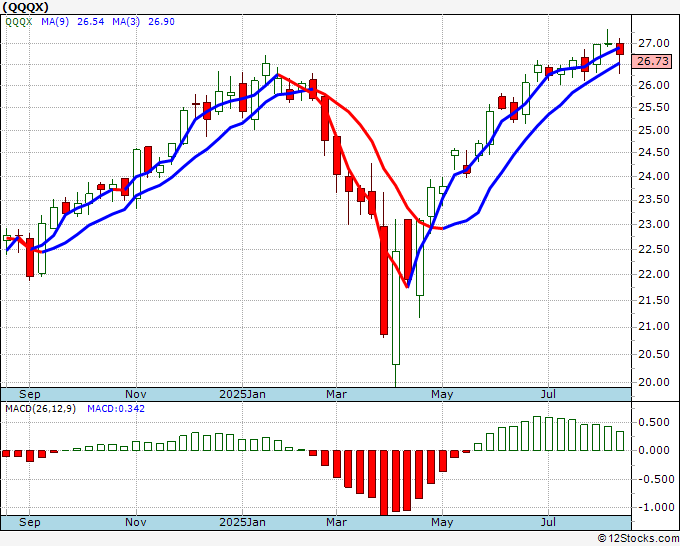Click the last green MACD histogram bar
This screenshot has height=546, width=680.
tap(620, 441)
